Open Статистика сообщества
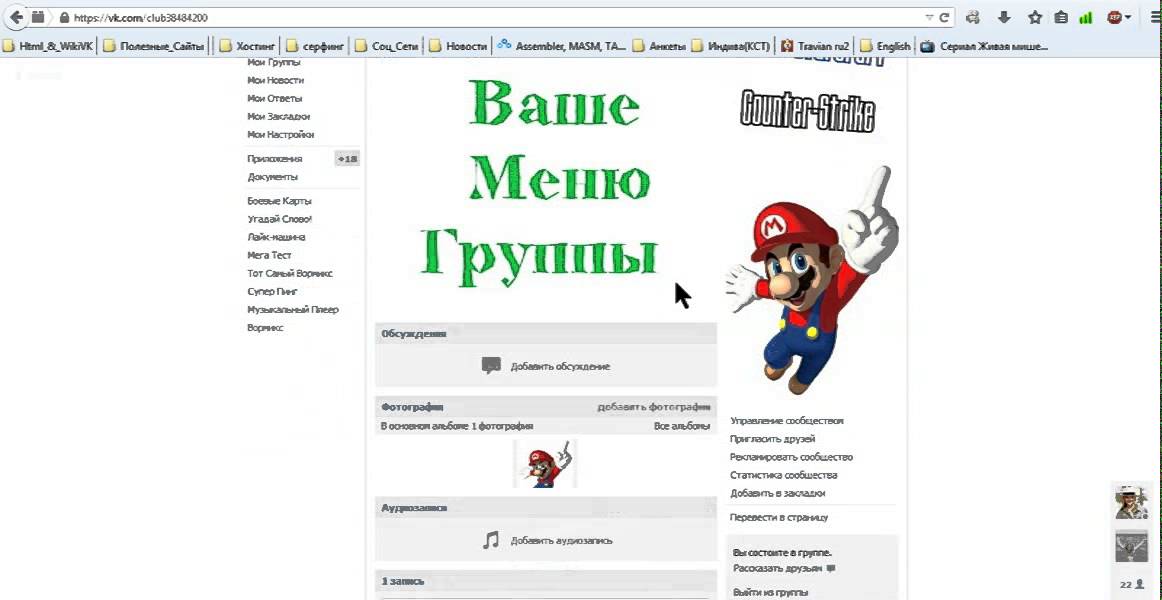Screen dimensions: 1162x600 (783, 475)
